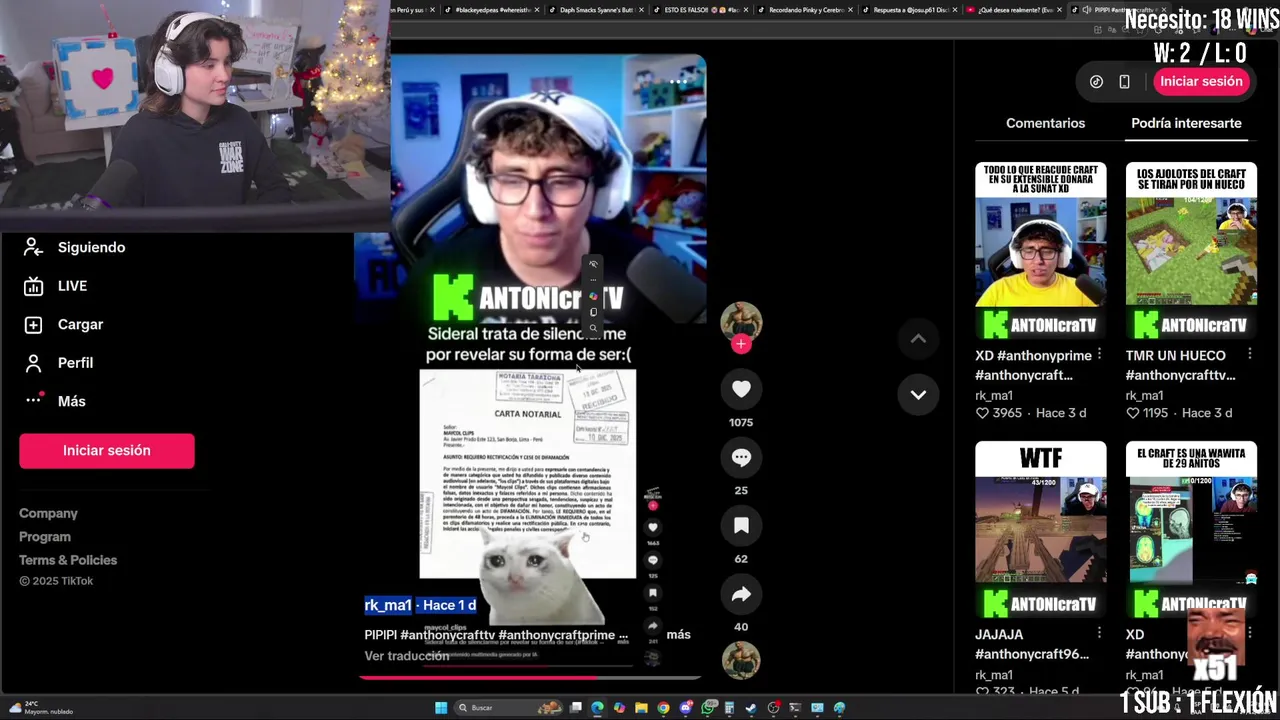The image size is (1280, 720).
Task: Switch to '¿Qué desea realmente?' browser tab
Action: pyautogui.click(x=1015, y=10)
